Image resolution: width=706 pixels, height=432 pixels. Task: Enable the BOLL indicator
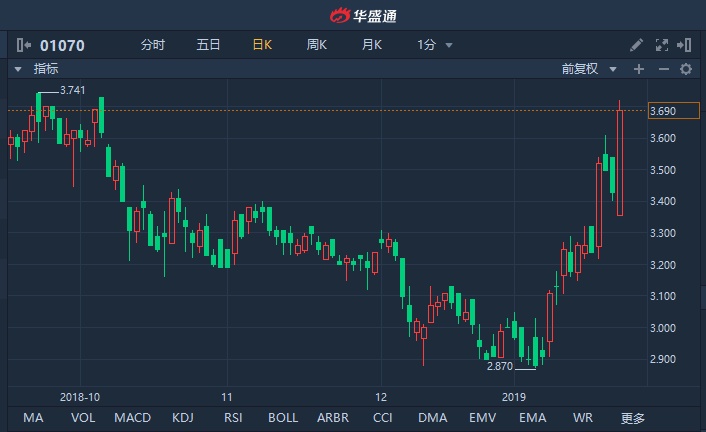[283, 418]
